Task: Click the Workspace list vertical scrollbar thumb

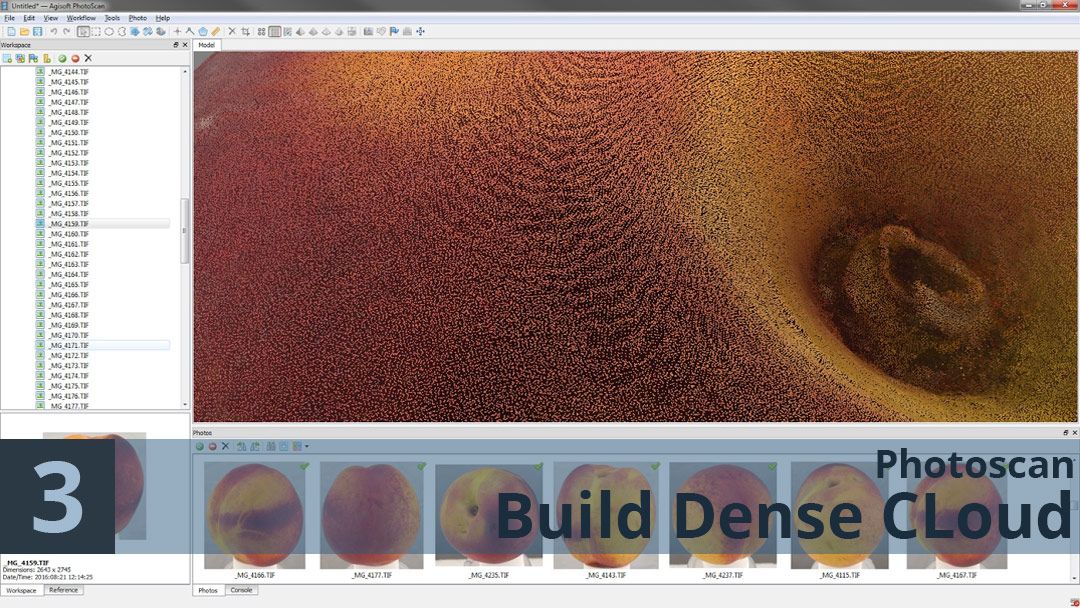Action: click(x=185, y=231)
